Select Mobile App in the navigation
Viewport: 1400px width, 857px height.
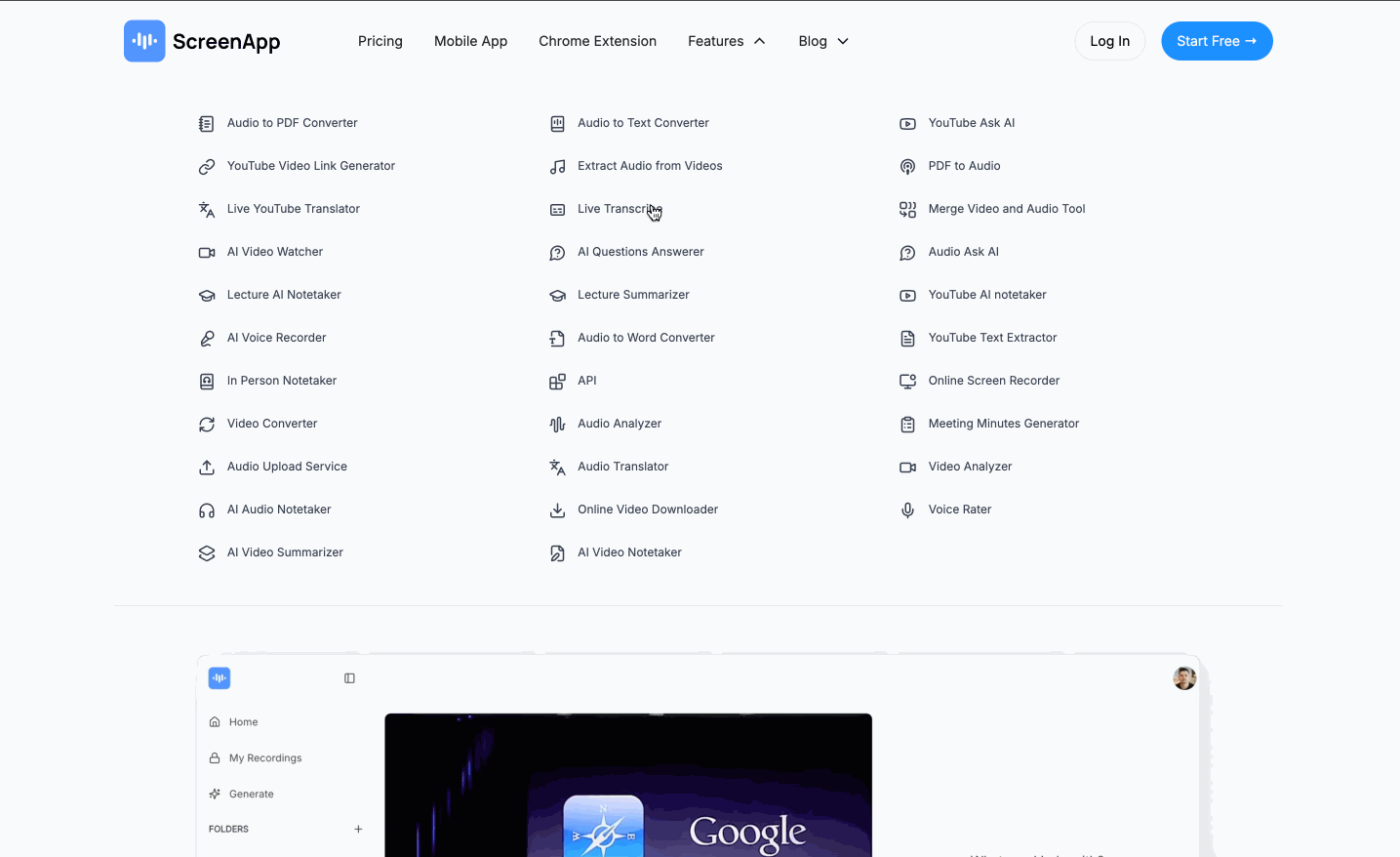[x=470, y=41]
